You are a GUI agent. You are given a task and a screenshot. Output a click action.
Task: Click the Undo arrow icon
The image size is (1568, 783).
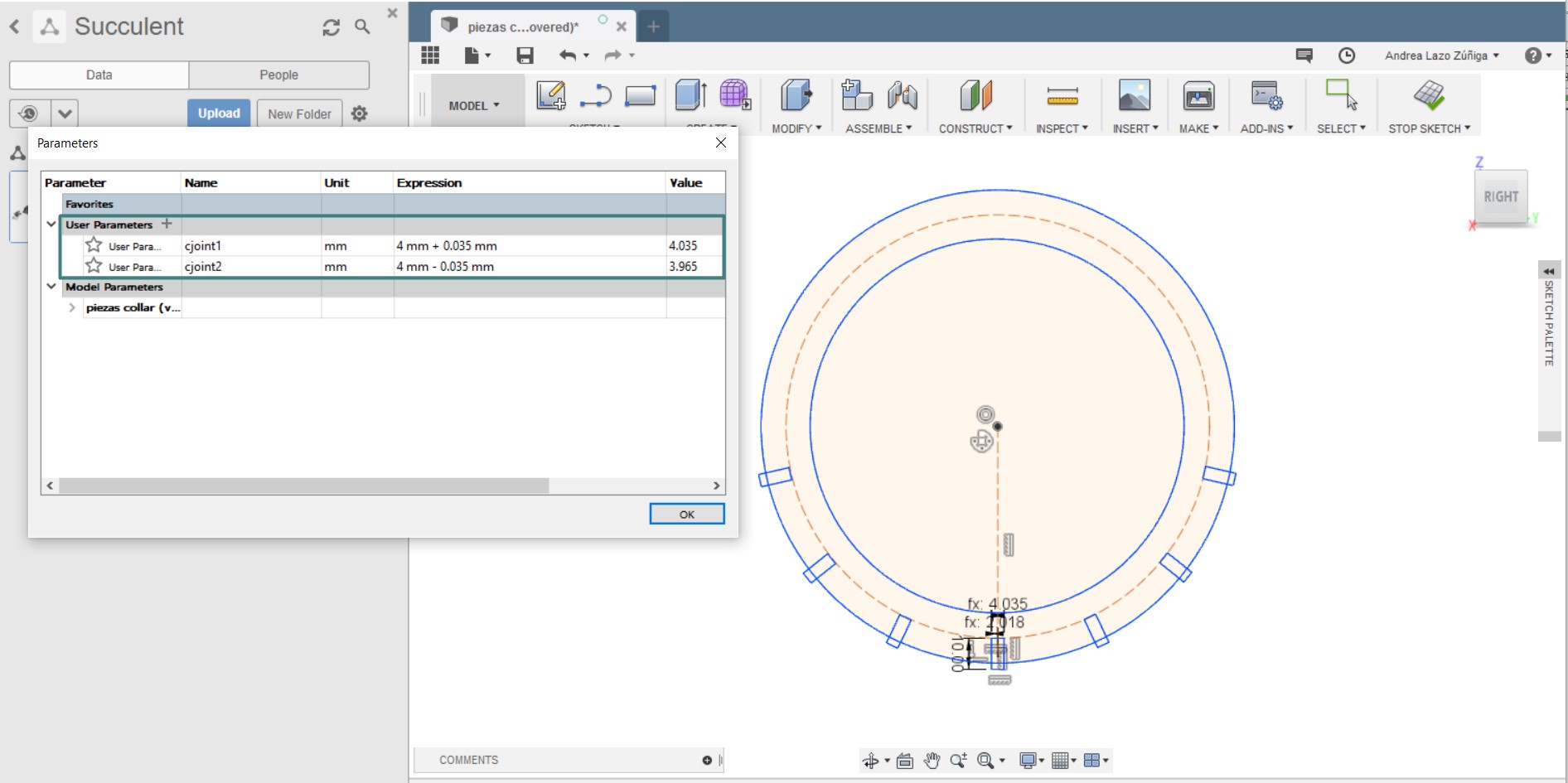[568, 56]
